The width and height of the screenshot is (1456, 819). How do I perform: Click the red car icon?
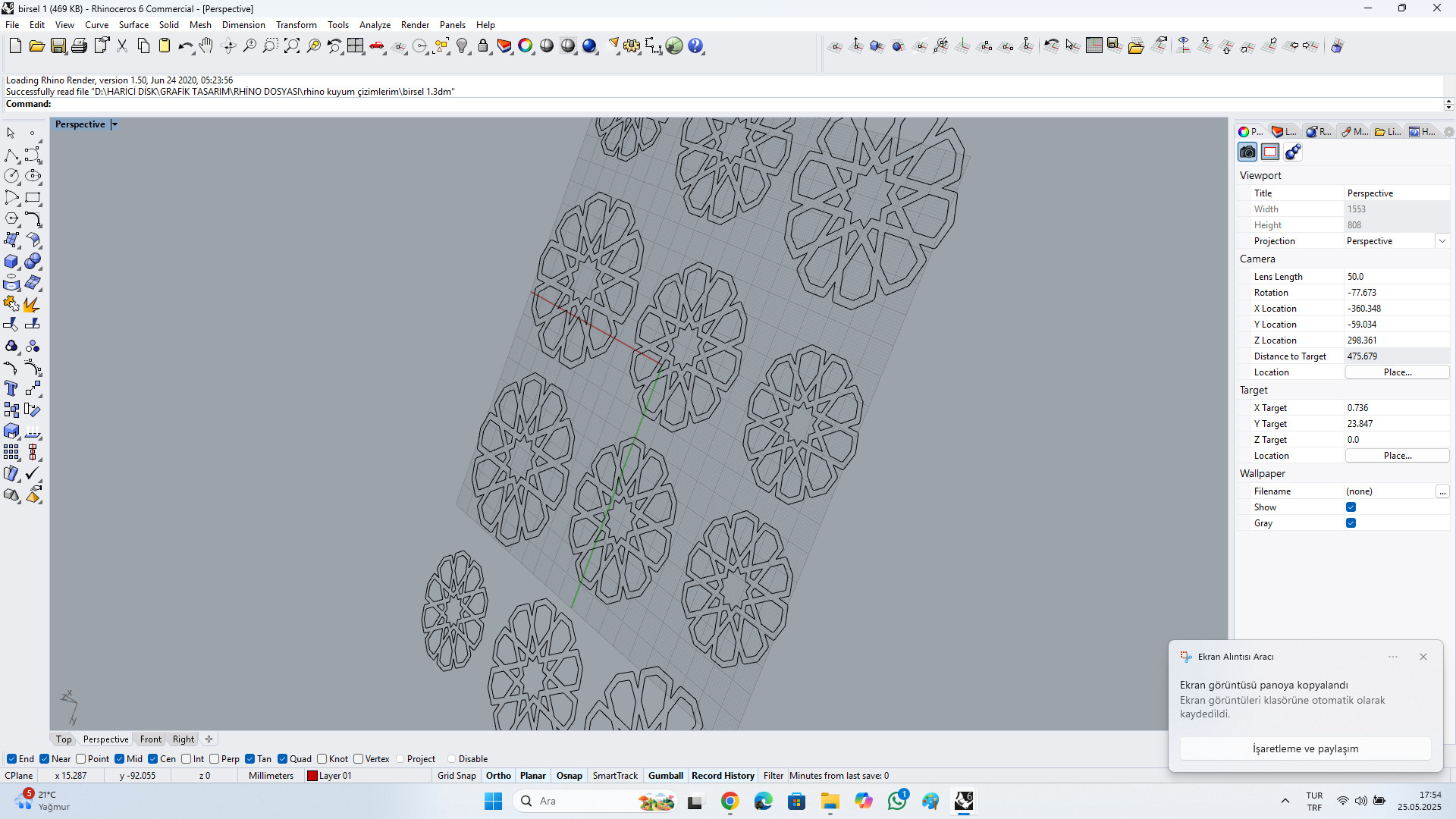click(377, 46)
